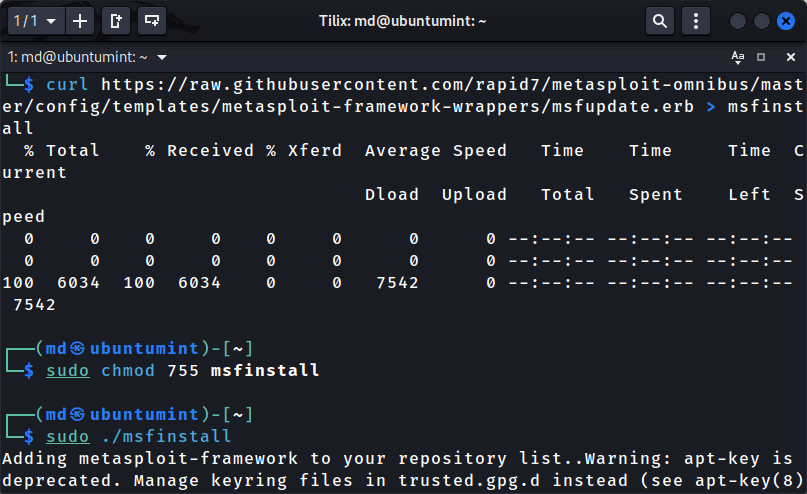The image size is (807, 494).
Task: Maximize the terminal pane square icon
Action: pyautogui.click(x=761, y=57)
